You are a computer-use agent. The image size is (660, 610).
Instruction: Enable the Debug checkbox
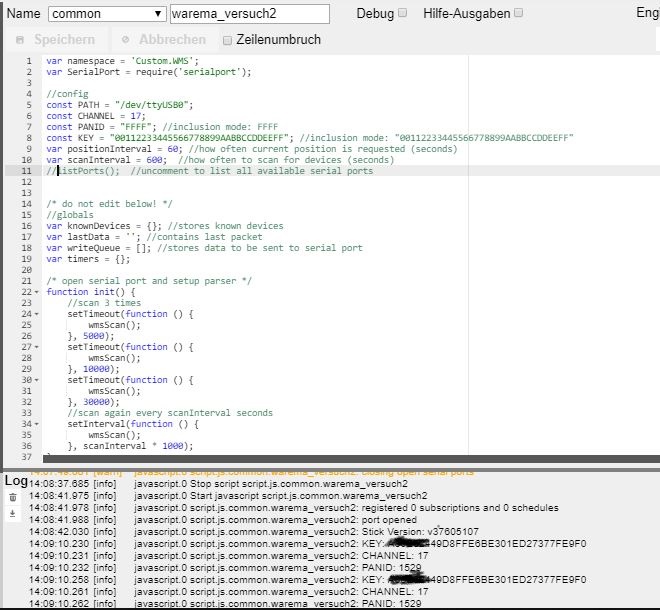(x=403, y=13)
